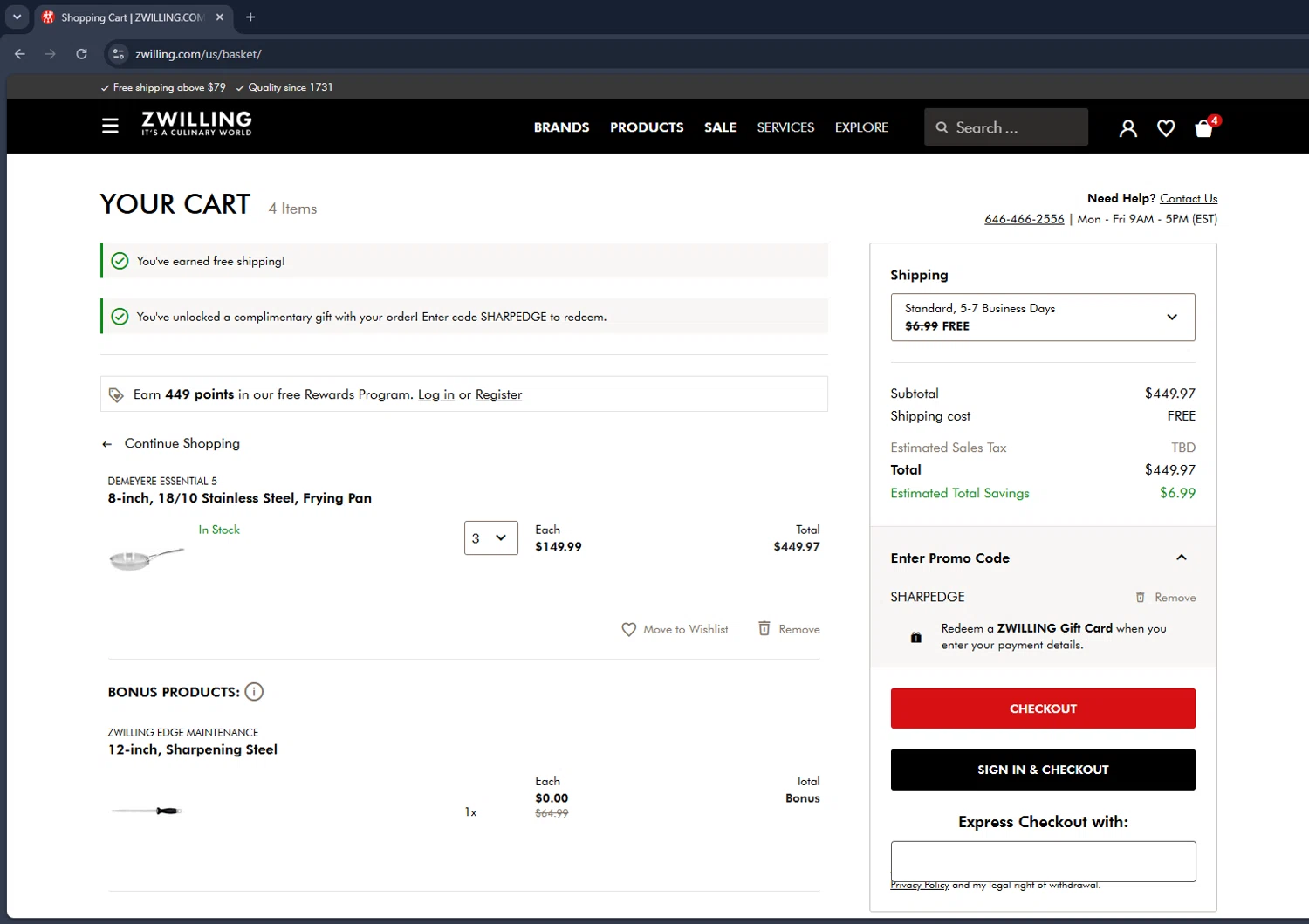
Task: Click the express checkout box
Action: pyautogui.click(x=1043, y=861)
